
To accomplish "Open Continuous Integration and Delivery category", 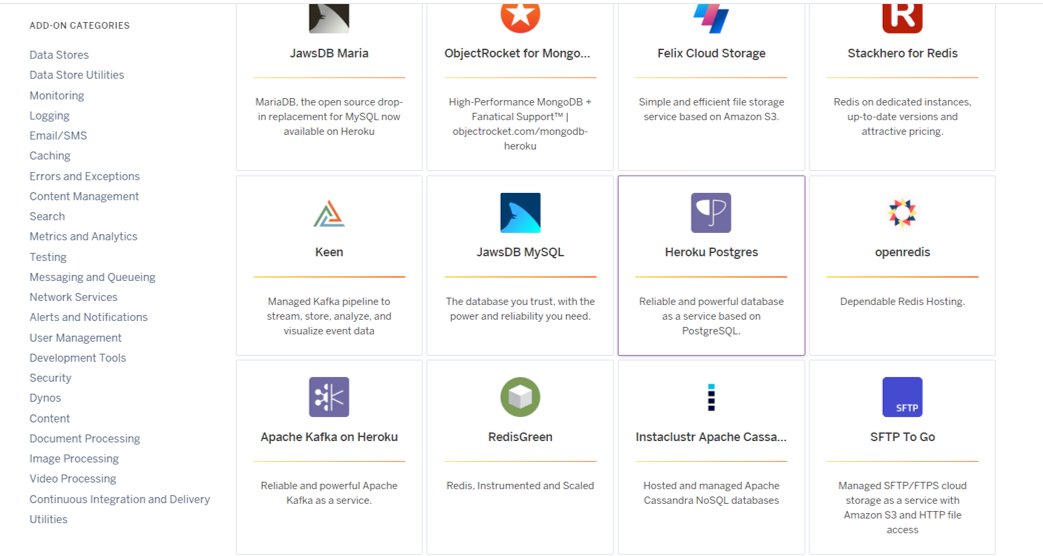I will (x=120, y=499).
